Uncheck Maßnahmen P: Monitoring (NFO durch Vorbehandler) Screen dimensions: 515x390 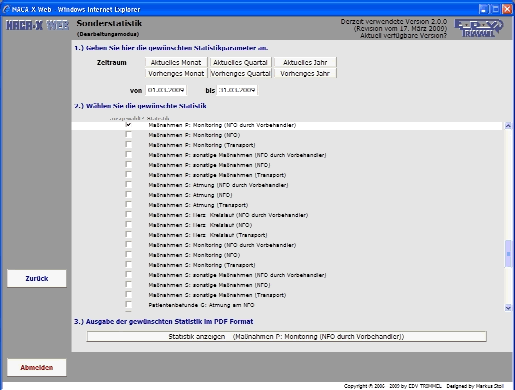[129, 125]
